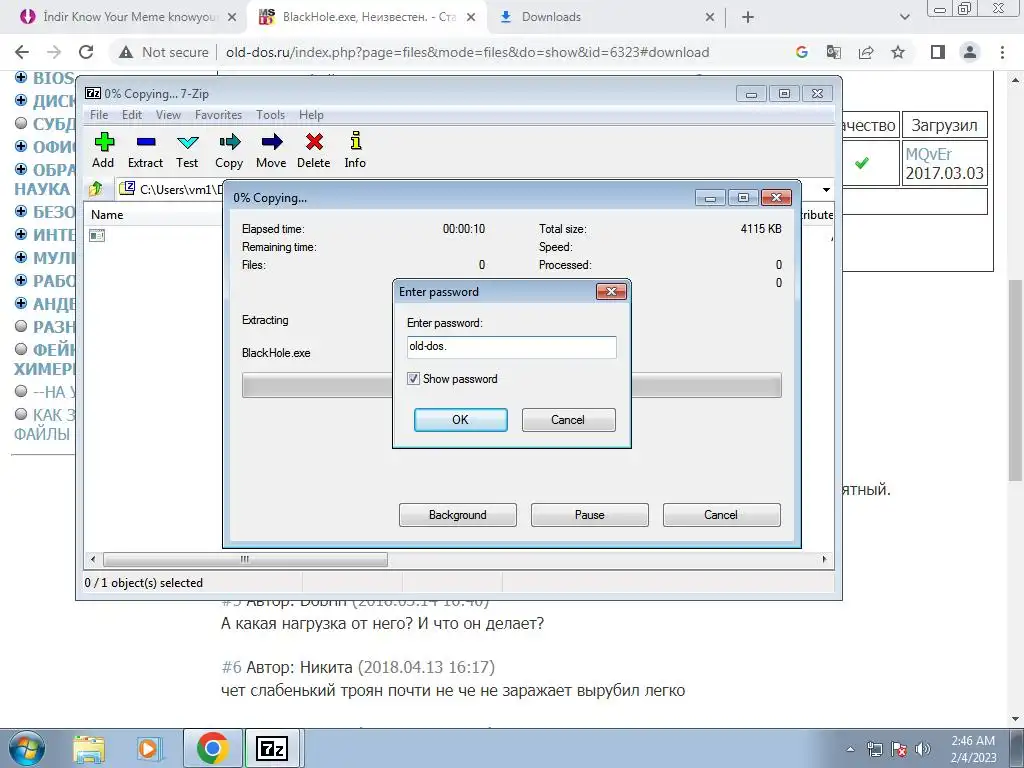Image resolution: width=1024 pixels, height=768 pixels.
Task: Click Windows Start button
Action: (x=27, y=748)
